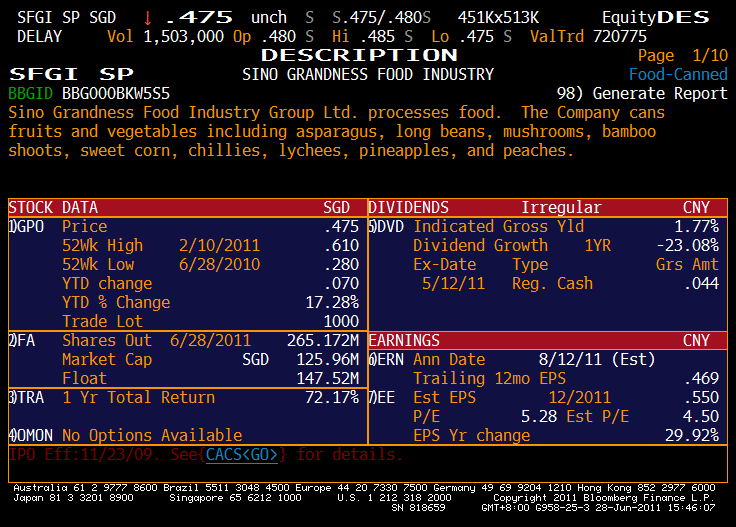Select the Trailing 12mo EPS value .469
736x527 pixels.
pyautogui.click(x=701, y=379)
